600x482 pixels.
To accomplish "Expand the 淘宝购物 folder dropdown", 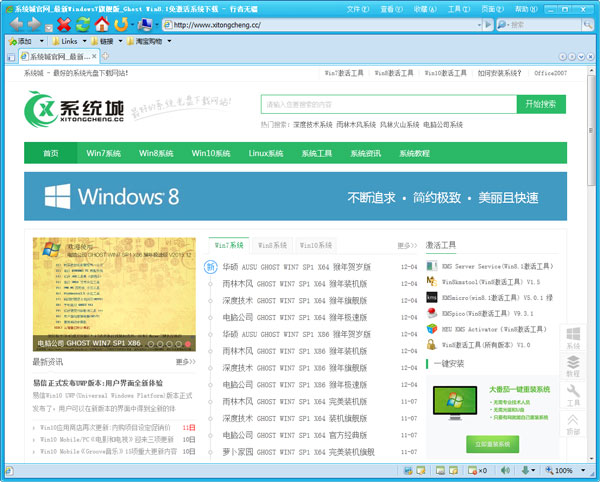I will click(169, 41).
